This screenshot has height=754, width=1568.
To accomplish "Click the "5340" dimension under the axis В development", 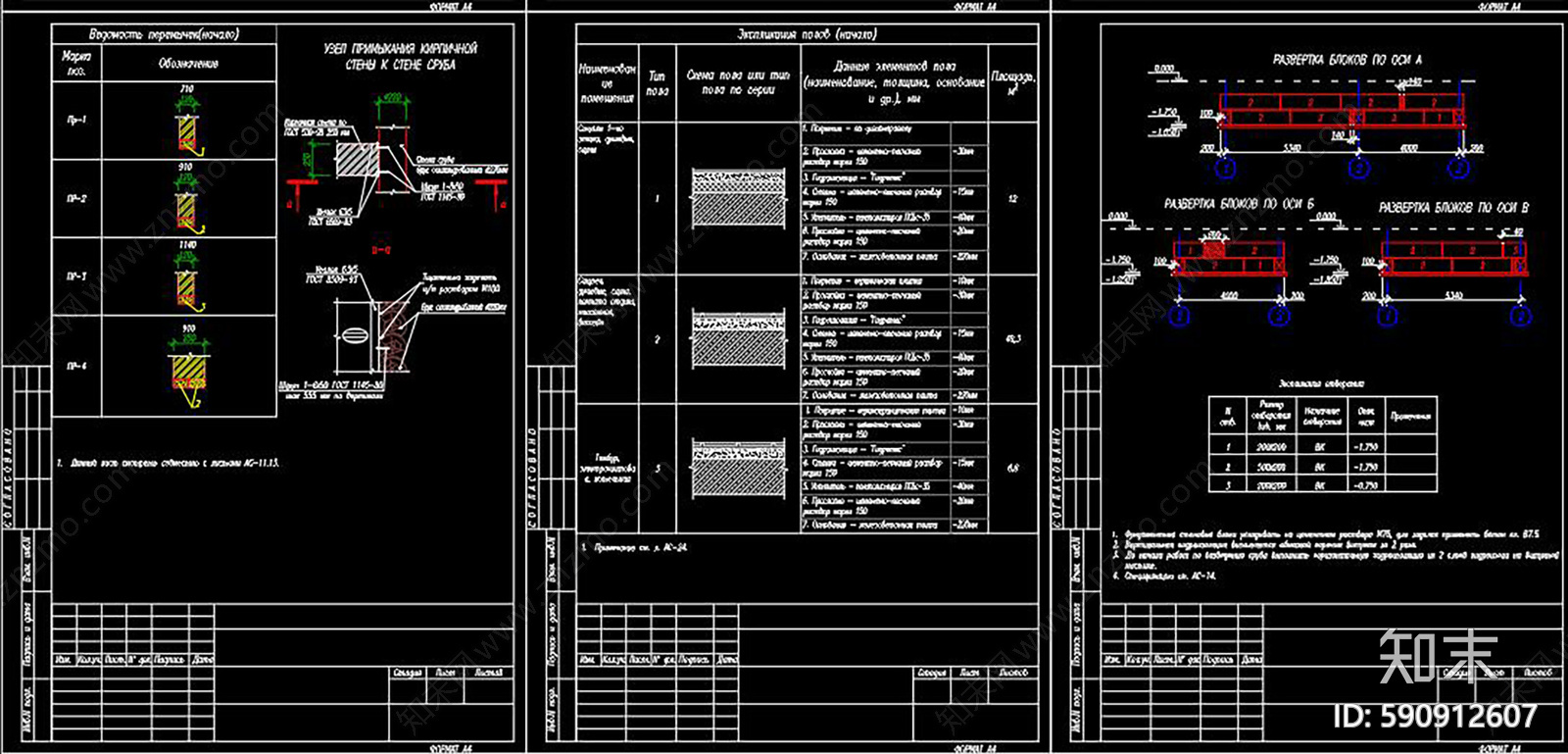I will click(1453, 295).
